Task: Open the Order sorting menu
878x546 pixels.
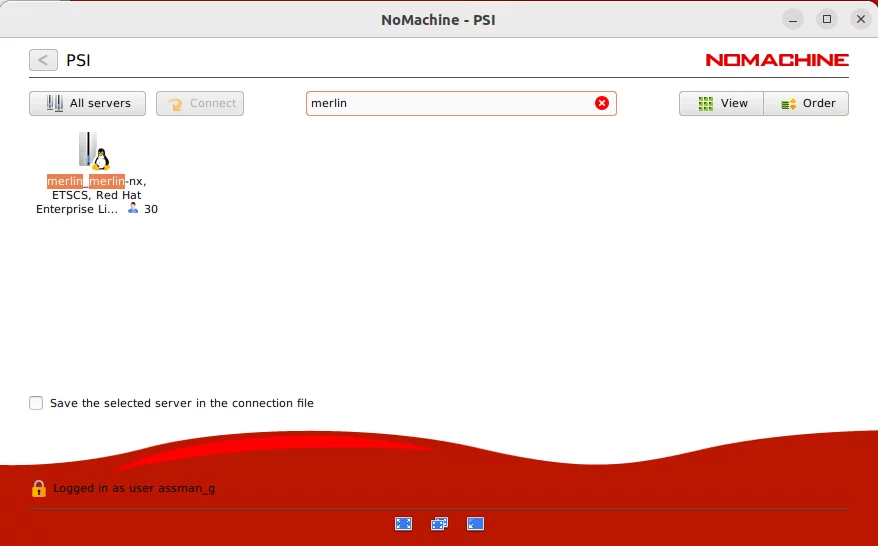Action: (x=806, y=103)
